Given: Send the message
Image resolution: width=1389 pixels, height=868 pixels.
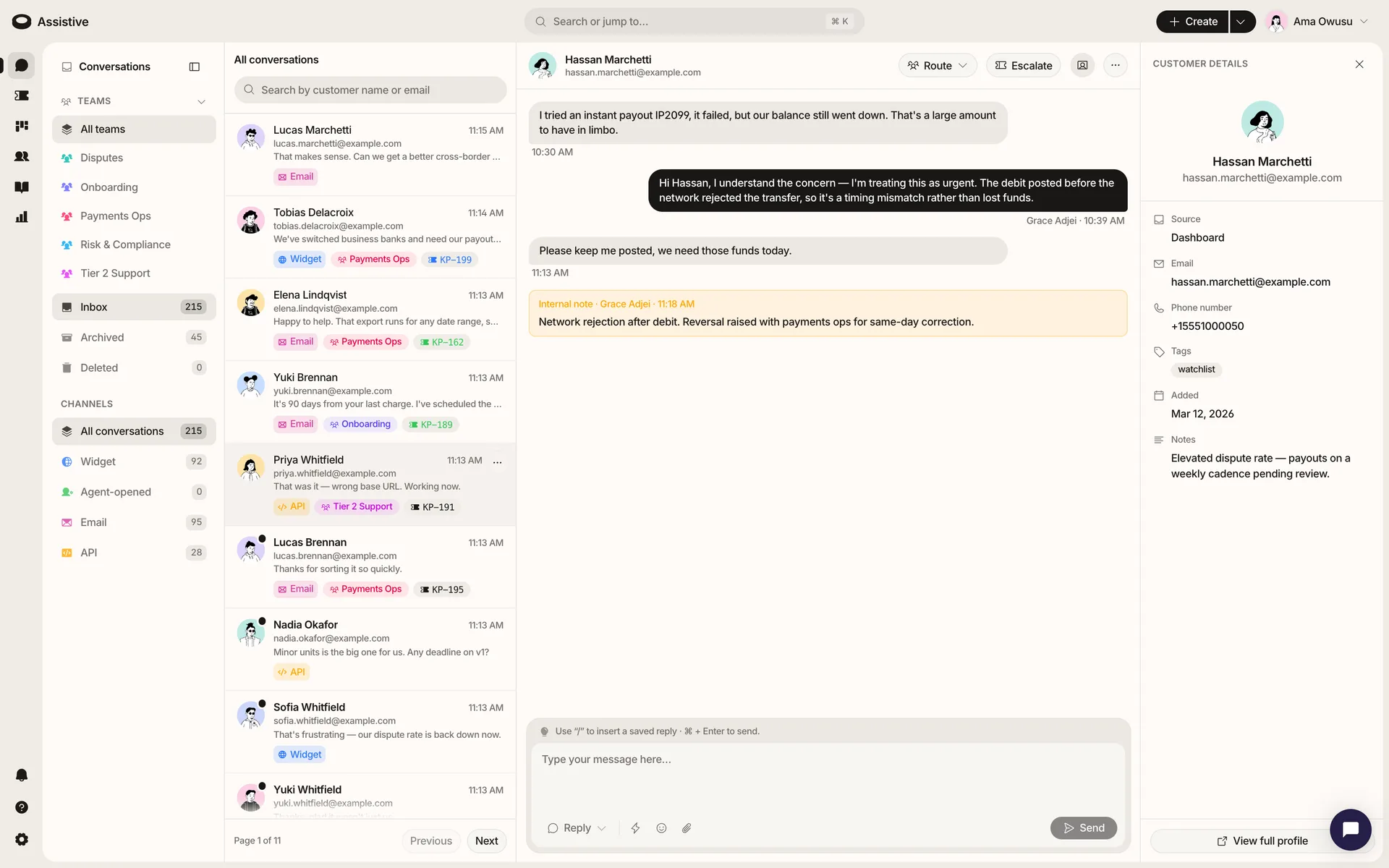Looking at the screenshot, I should pyautogui.click(x=1084, y=828).
